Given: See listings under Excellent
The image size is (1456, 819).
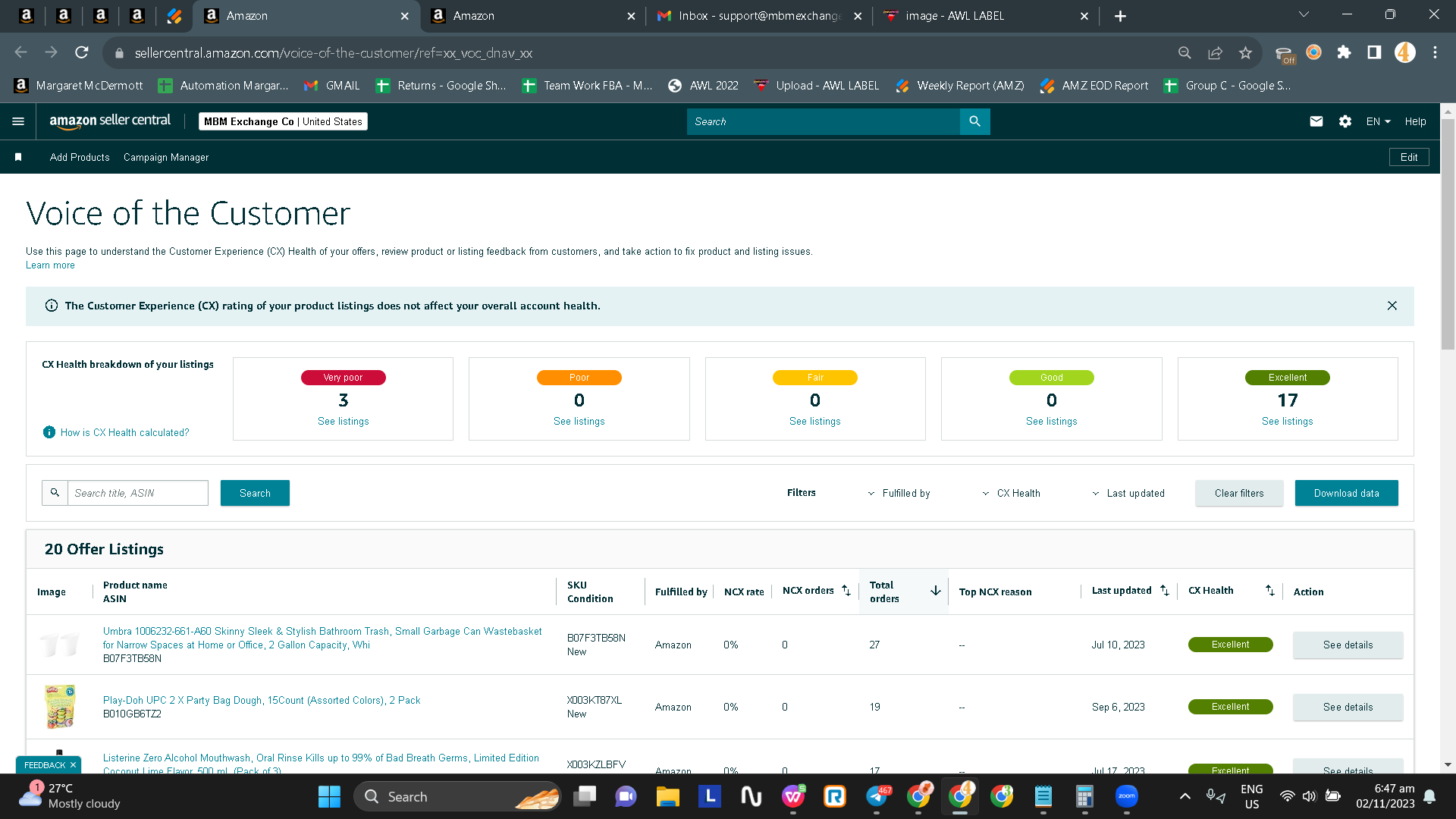Looking at the screenshot, I should click(1288, 422).
